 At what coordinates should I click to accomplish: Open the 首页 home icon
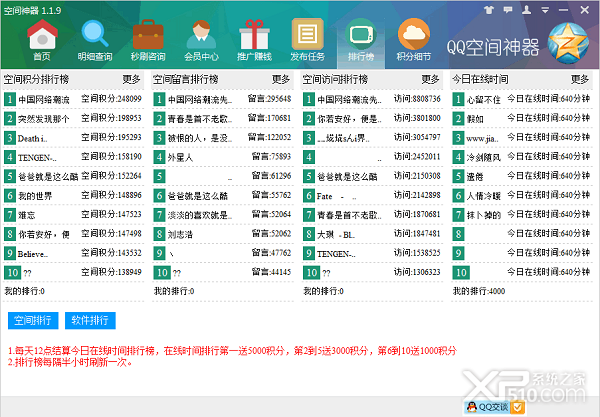(x=42, y=35)
